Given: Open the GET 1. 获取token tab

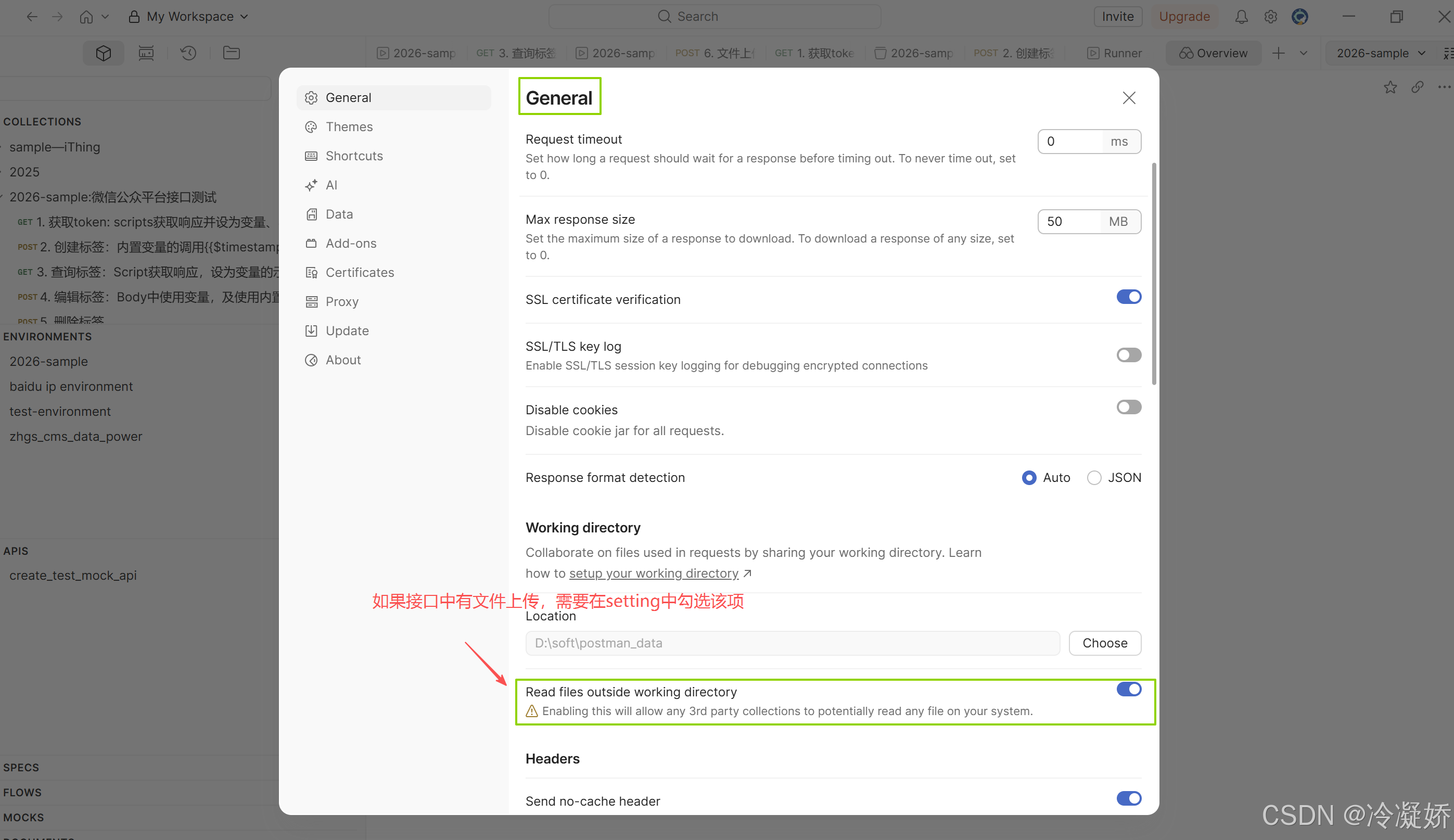Looking at the screenshot, I should pos(814,53).
